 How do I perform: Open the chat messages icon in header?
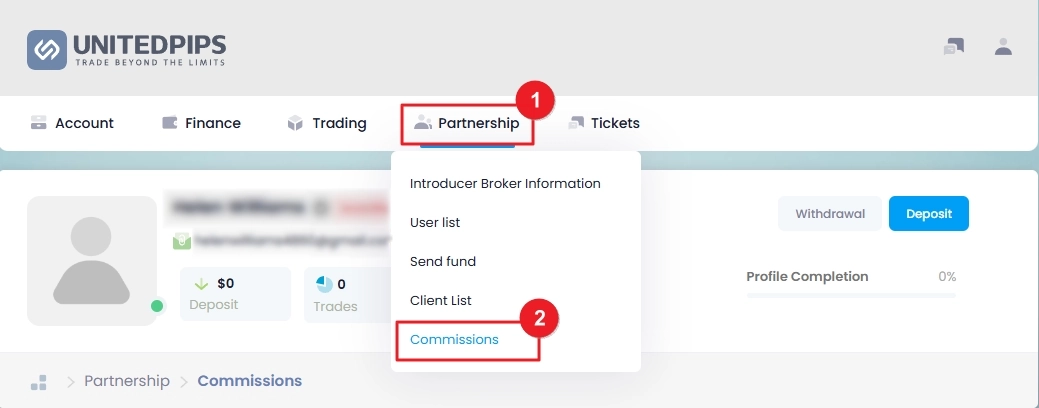[954, 46]
